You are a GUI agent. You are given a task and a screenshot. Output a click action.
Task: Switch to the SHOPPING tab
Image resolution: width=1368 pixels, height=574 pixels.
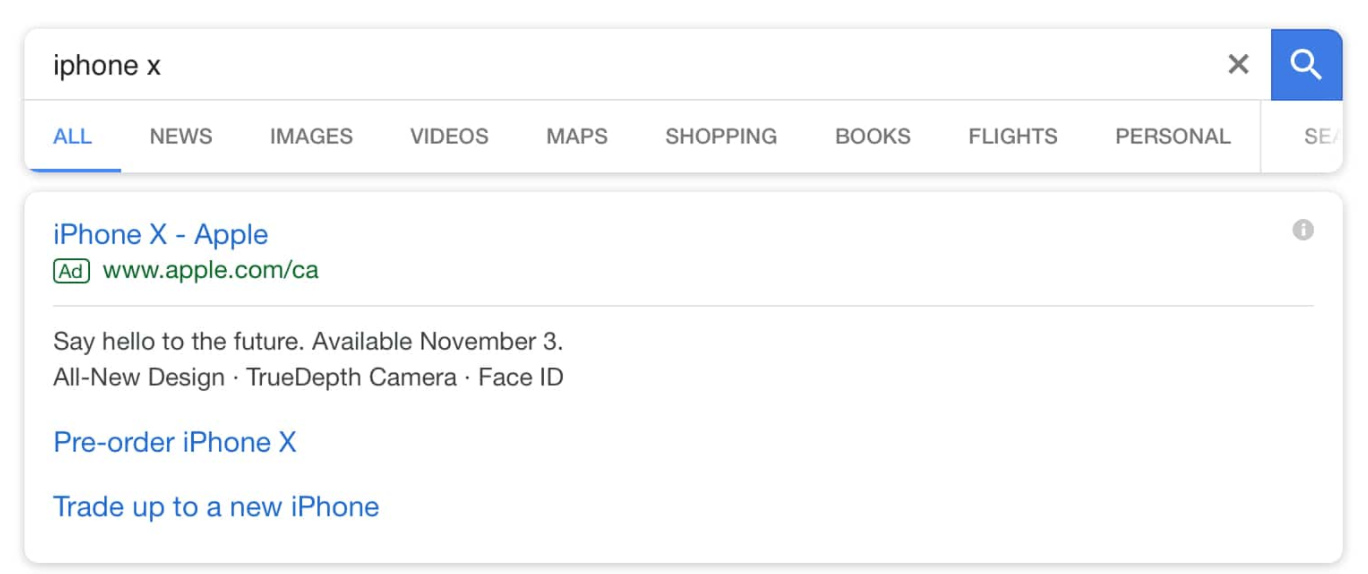pyautogui.click(x=721, y=136)
